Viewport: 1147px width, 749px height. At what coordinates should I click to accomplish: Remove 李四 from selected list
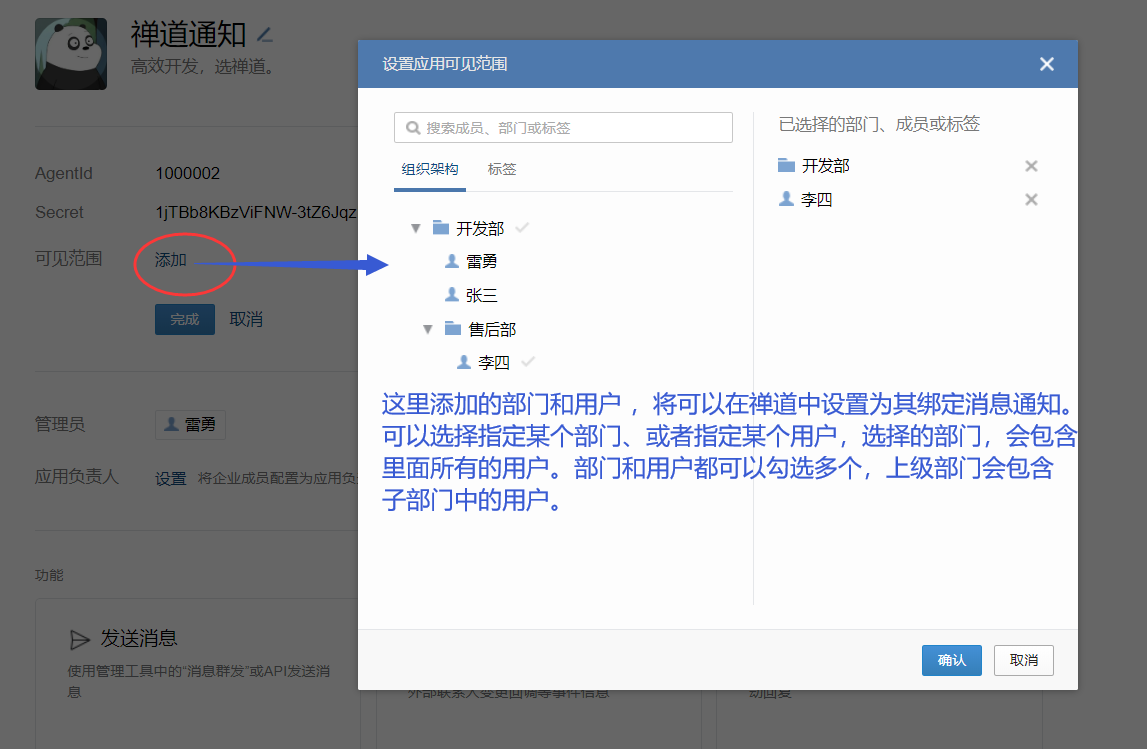coord(1031,200)
